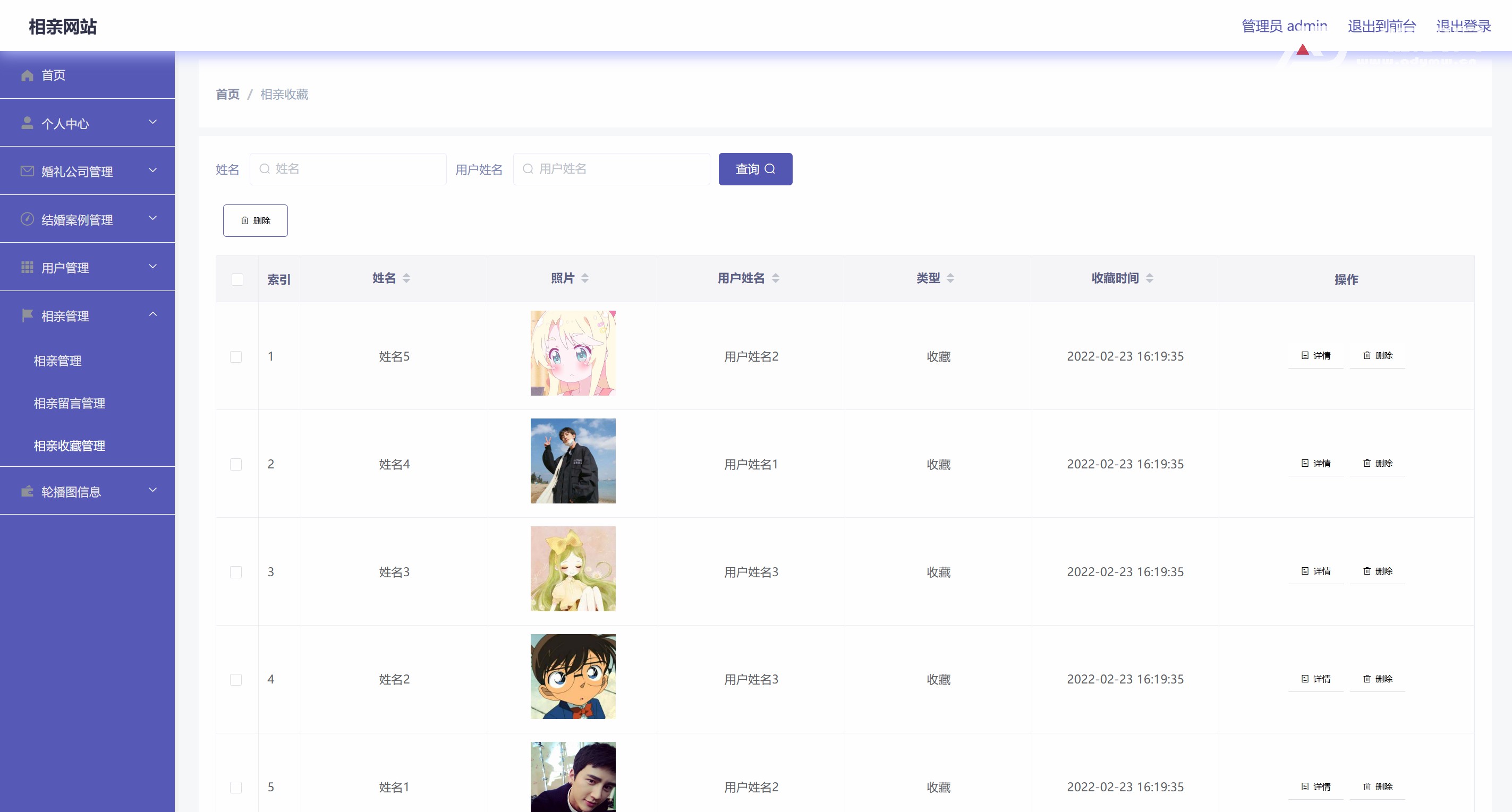This screenshot has width=1512, height=812.
Task: Click the envelope icon beside 婚礼公司管理
Action: [x=27, y=170]
